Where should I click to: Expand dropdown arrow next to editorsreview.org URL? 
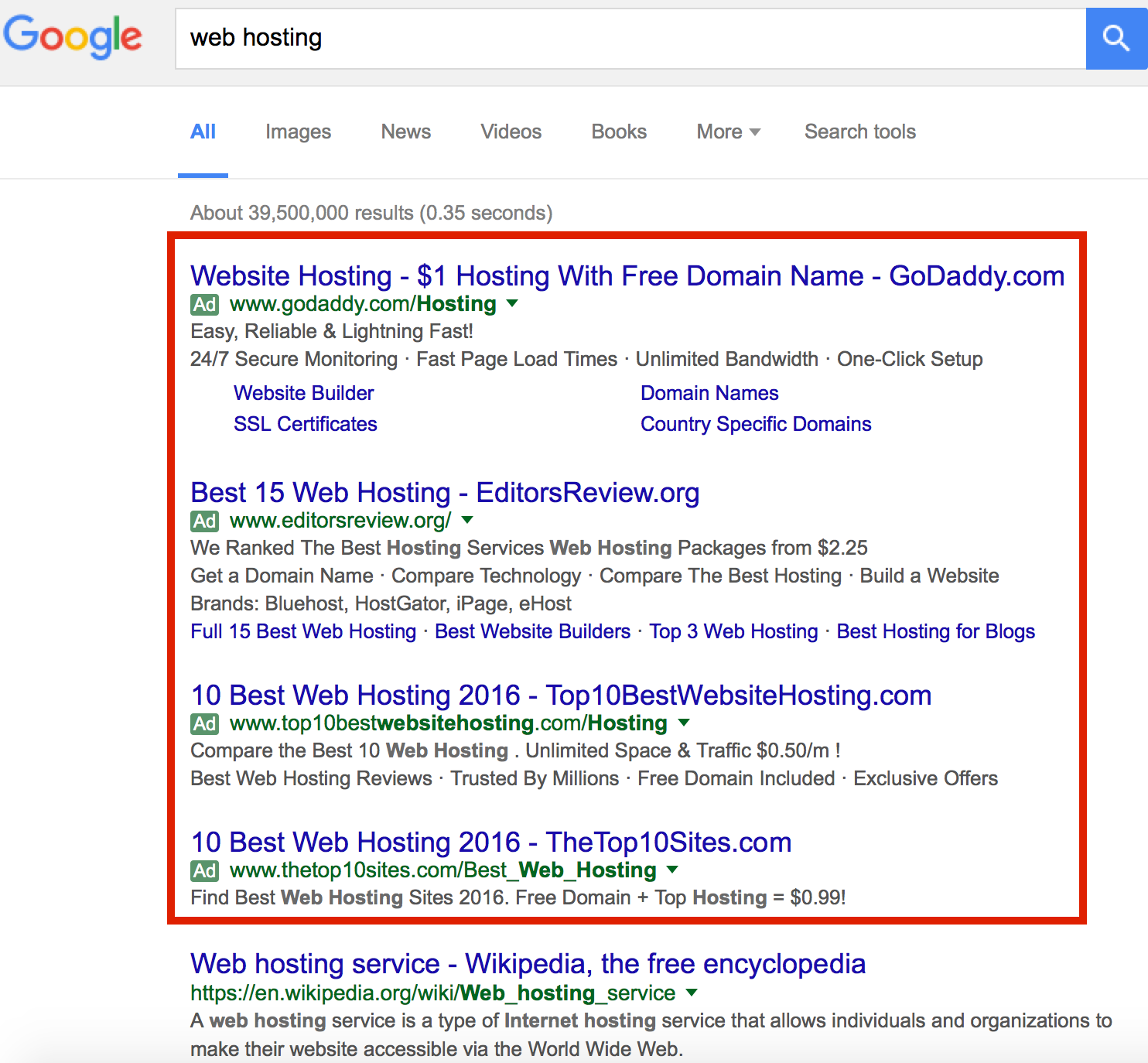click(x=467, y=521)
